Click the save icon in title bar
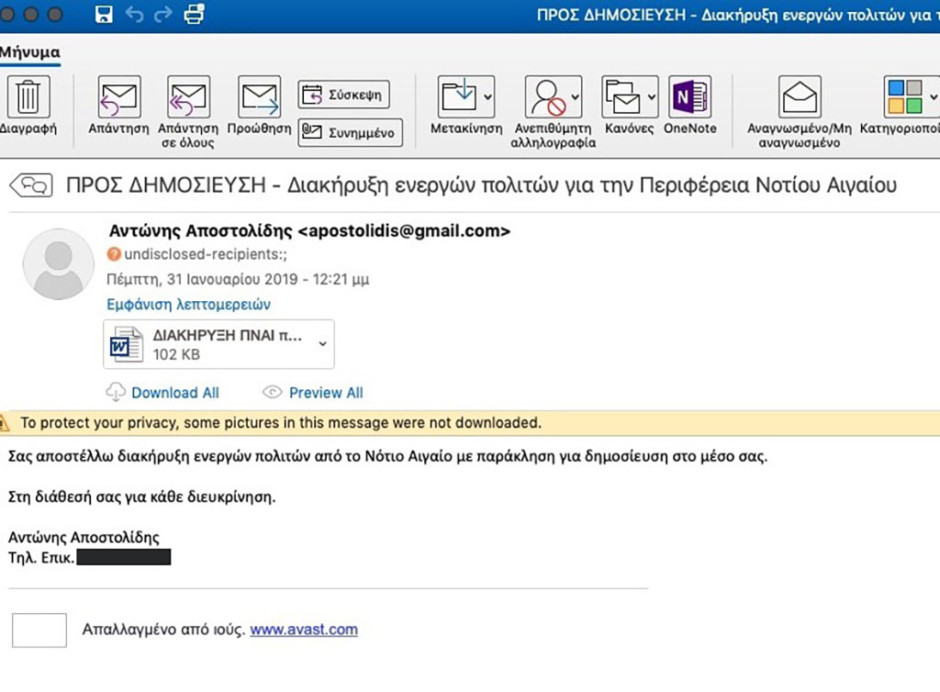This screenshot has height=692, width=940. (104, 14)
